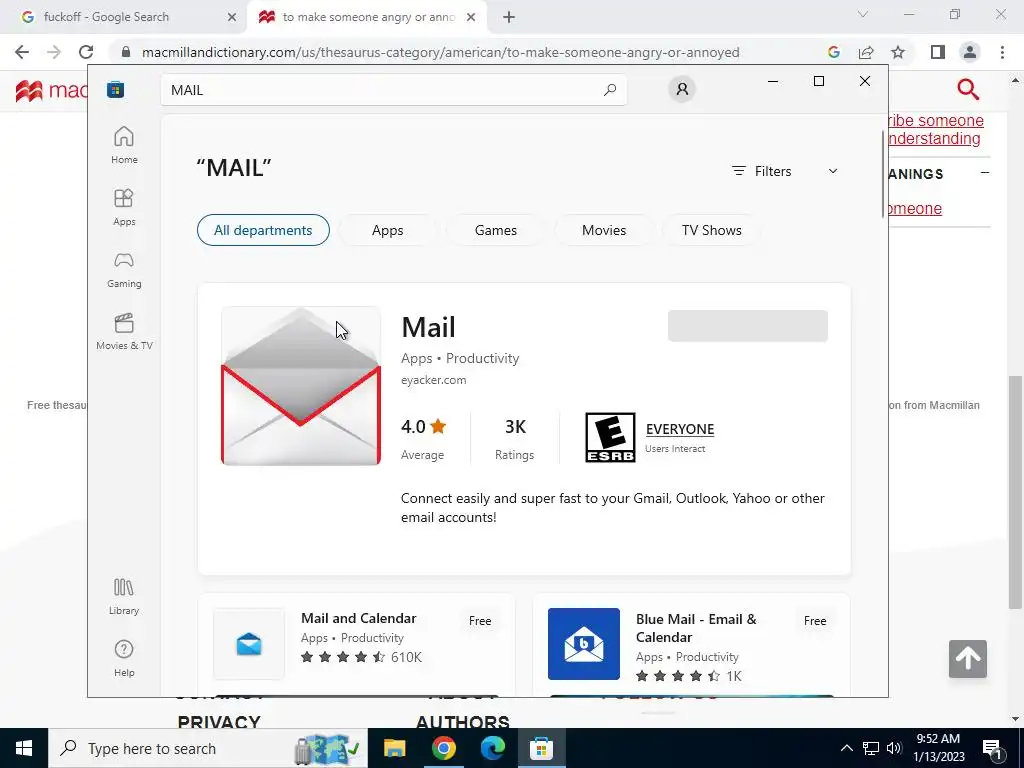Open Chrome three-dot menu
Image resolution: width=1024 pixels, height=768 pixels.
pyautogui.click(x=1002, y=52)
